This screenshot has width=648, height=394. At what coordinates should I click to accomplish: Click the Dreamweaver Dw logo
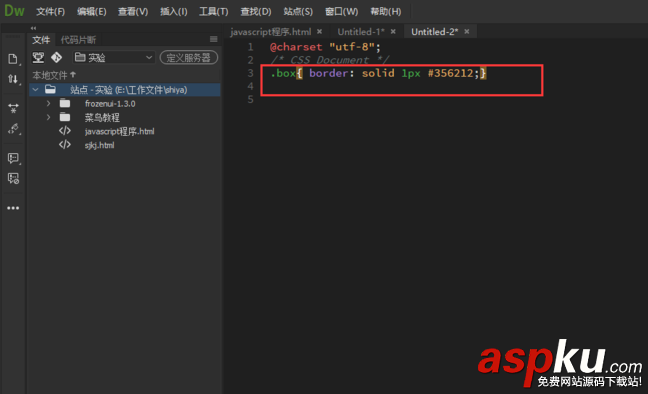click(x=14, y=11)
